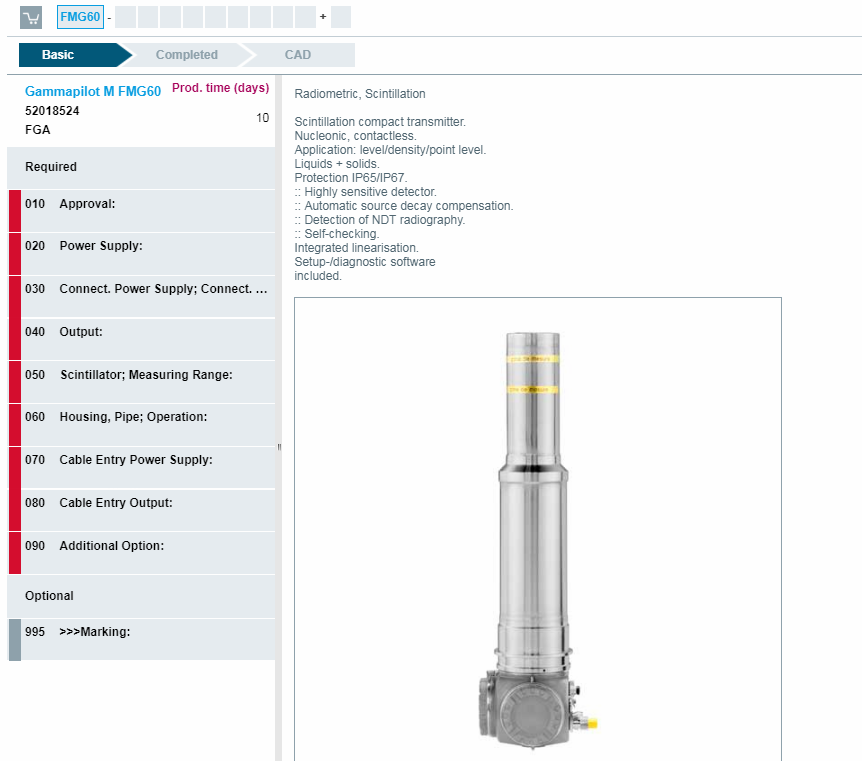Expand option 070 Cable Entry Power Supply

click(x=142, y=467)
